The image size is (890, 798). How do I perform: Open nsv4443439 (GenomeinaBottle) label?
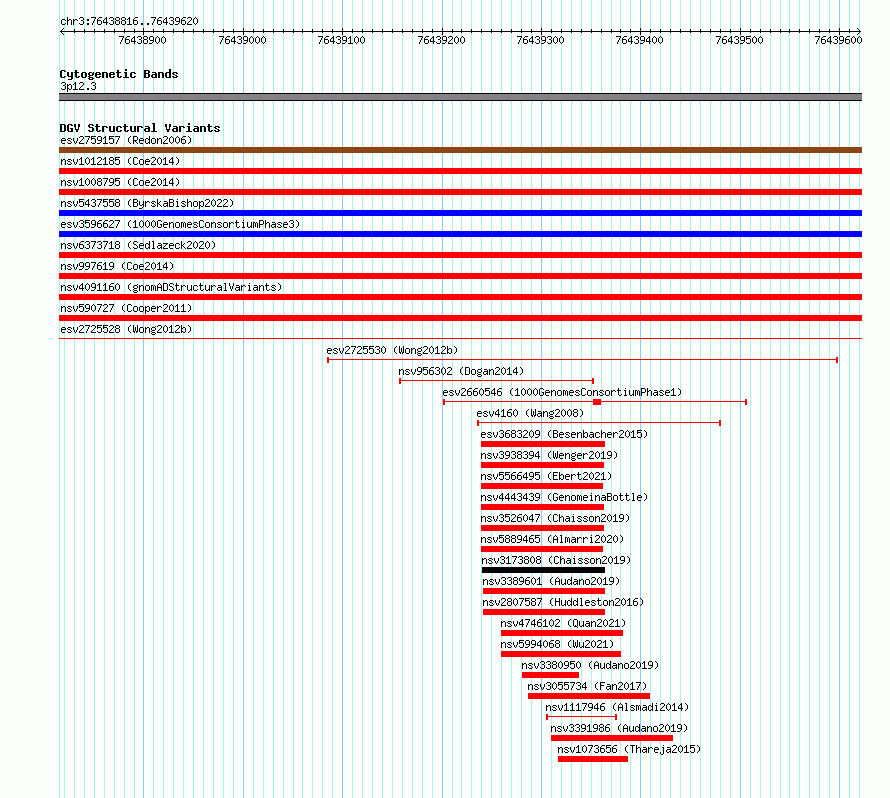click(564, 497)
